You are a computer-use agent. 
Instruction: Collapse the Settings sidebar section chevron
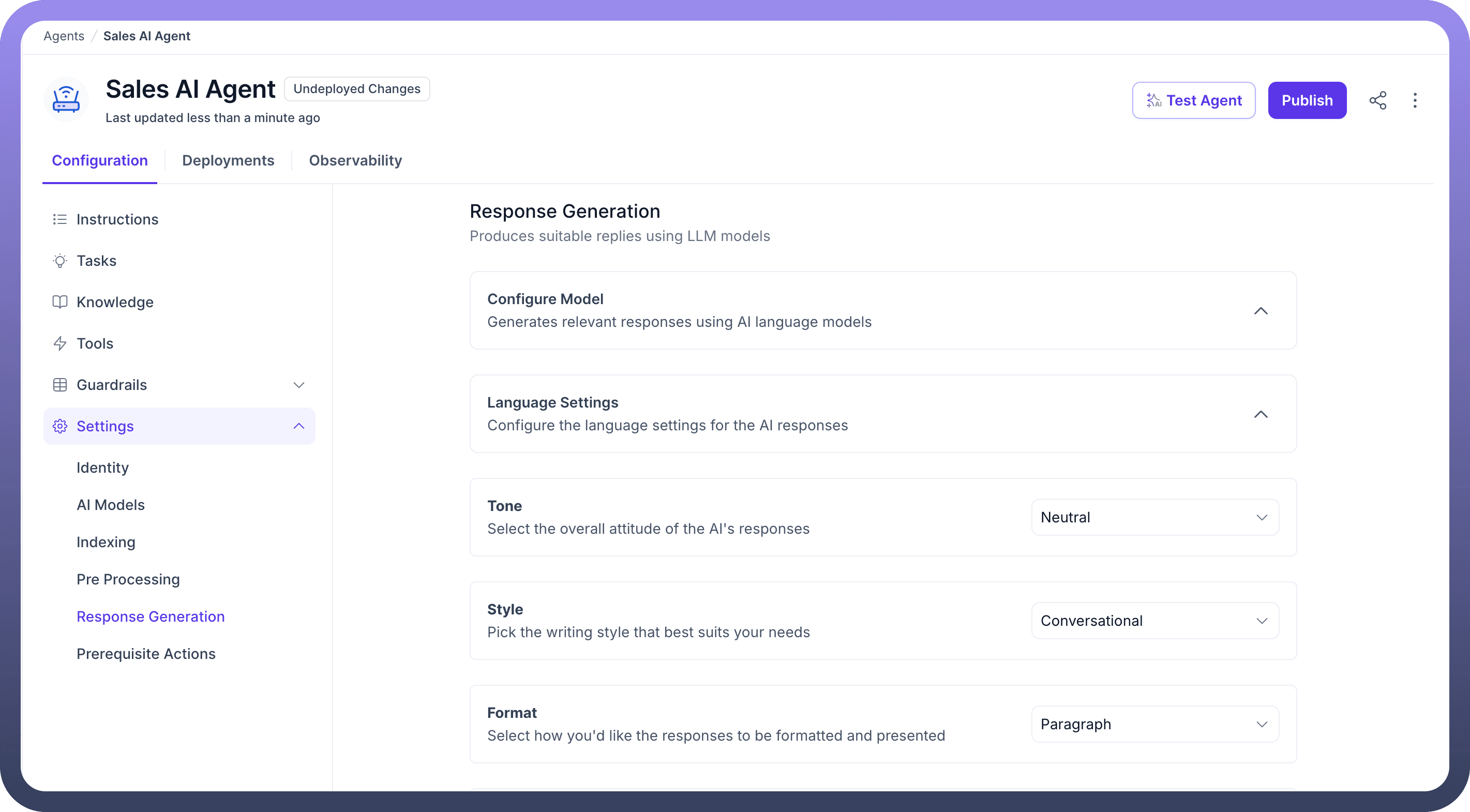pyautogui.click(x=298, y=426)
